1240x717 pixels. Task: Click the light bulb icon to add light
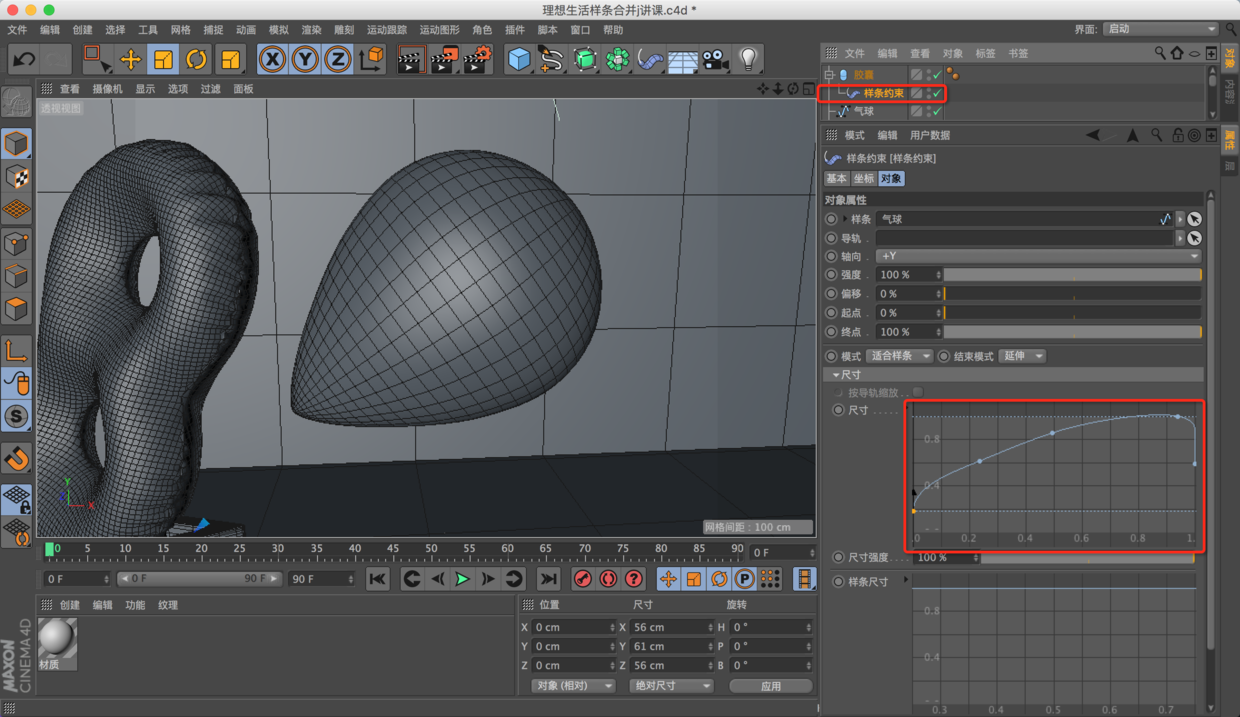(x=748, y=60)
